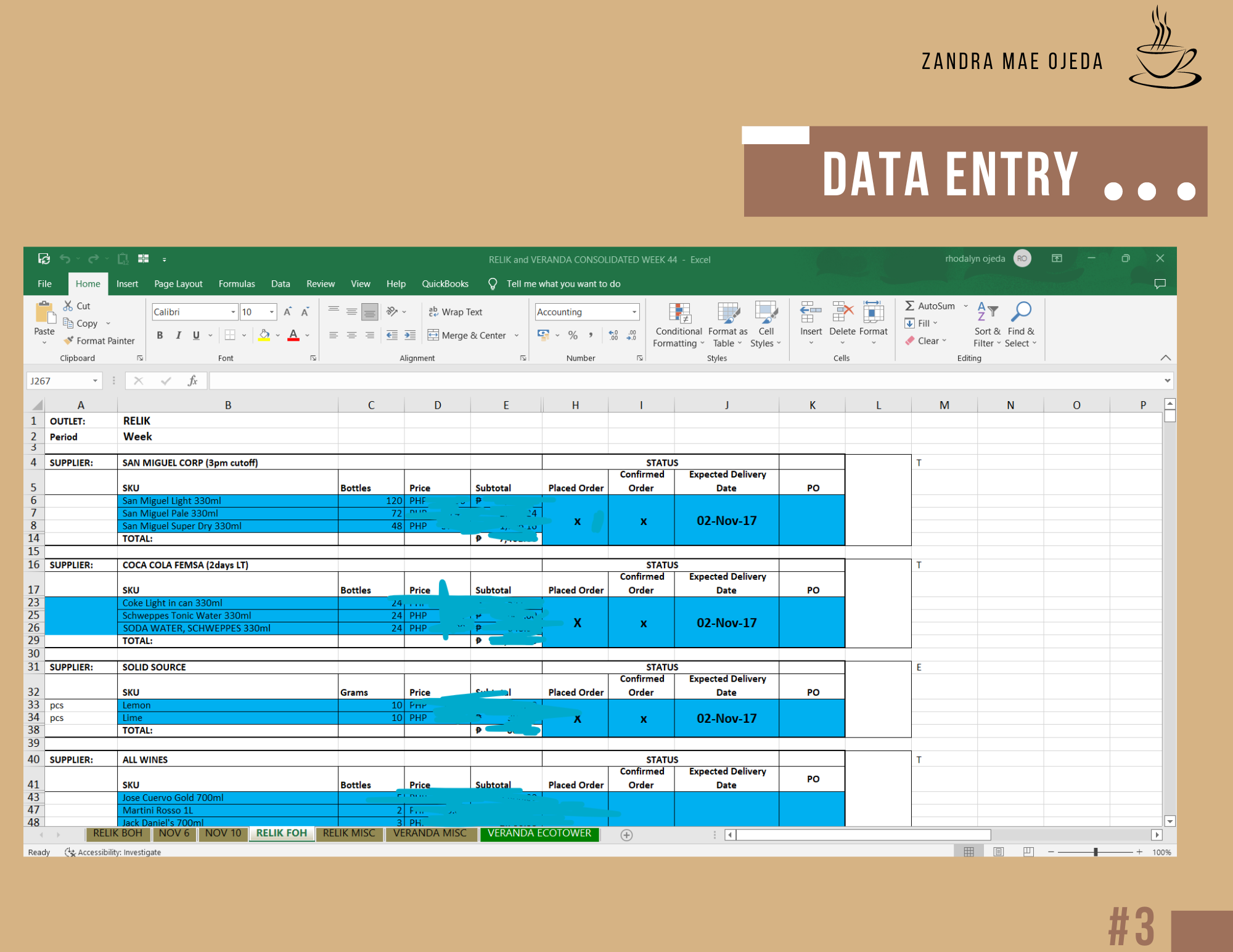Viewport: 1233px width, 952px height.
Task: Toggle Italic formatting
Action: pos(178,335)
